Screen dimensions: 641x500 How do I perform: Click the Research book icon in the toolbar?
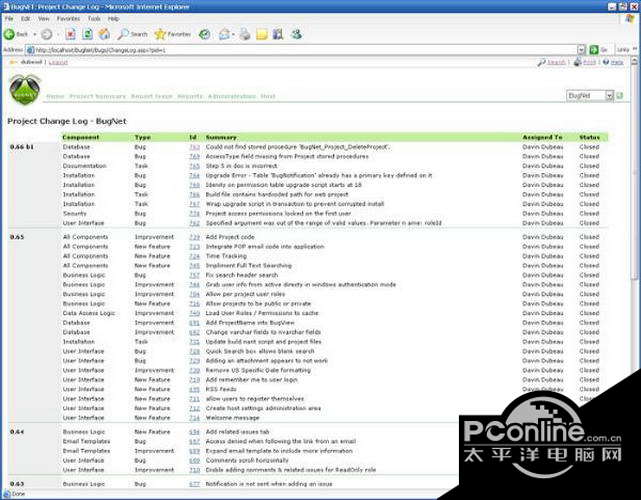278,34
